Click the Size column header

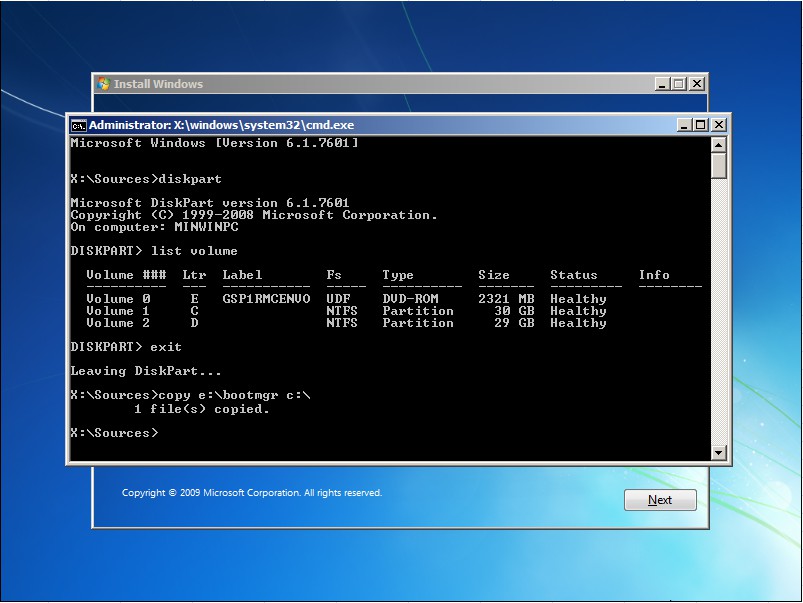coord(494,275)
